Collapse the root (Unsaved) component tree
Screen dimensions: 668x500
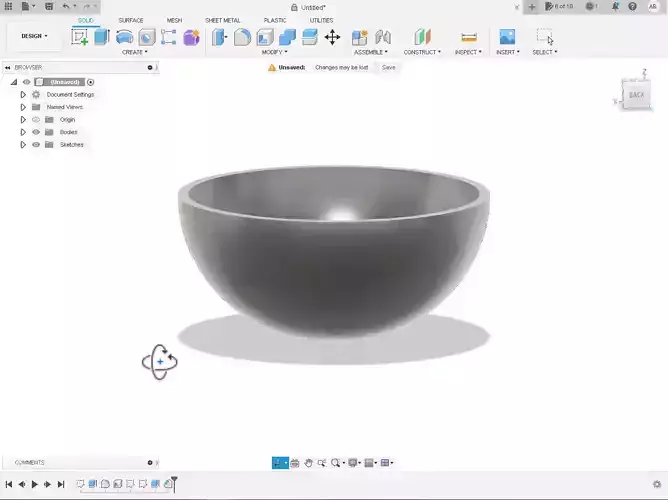click(x=14, y=82)
